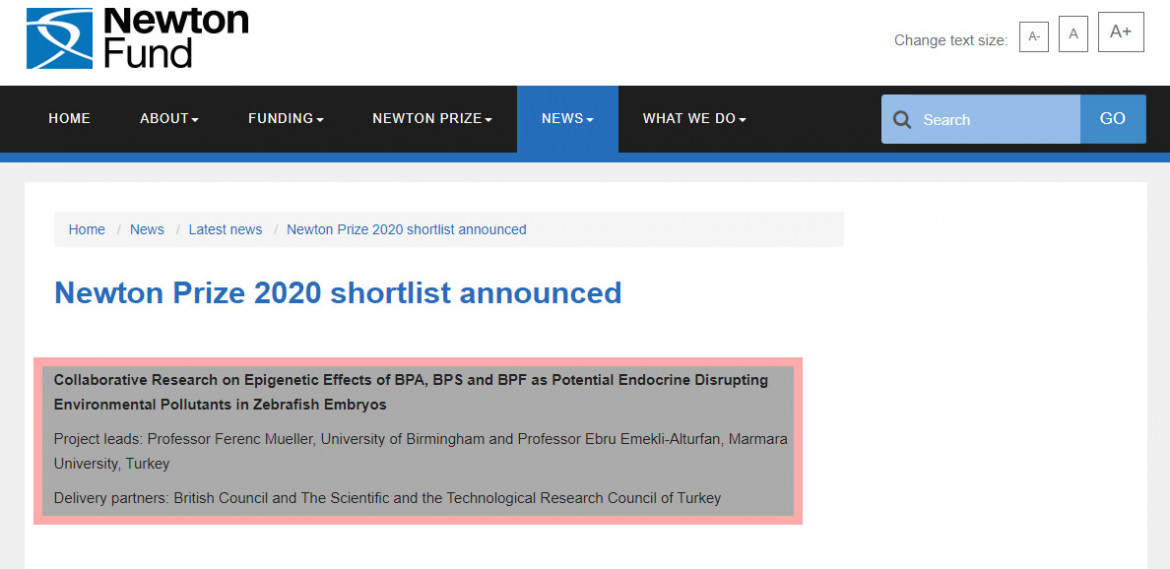Click the Newton Fund logo
This screenshot has width=1170, height=569.
137,38
